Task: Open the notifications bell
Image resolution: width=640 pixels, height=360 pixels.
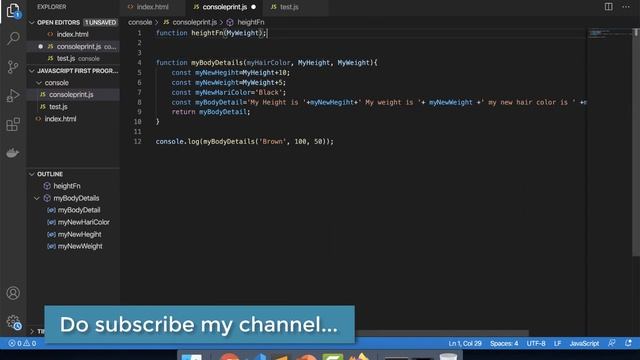Action: click(x=628, y=343)
